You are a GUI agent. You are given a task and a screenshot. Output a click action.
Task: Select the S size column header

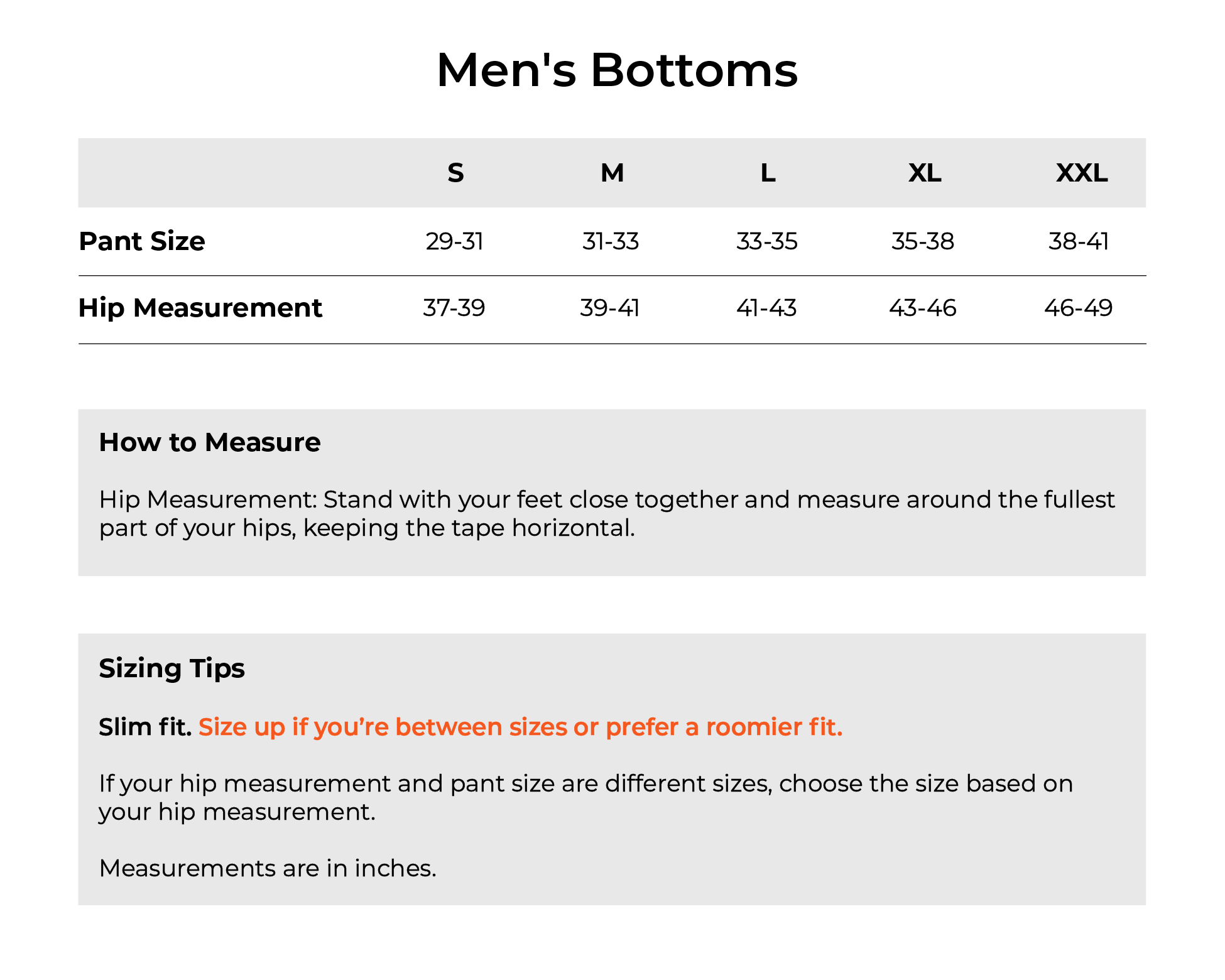[x=455, y=173]
